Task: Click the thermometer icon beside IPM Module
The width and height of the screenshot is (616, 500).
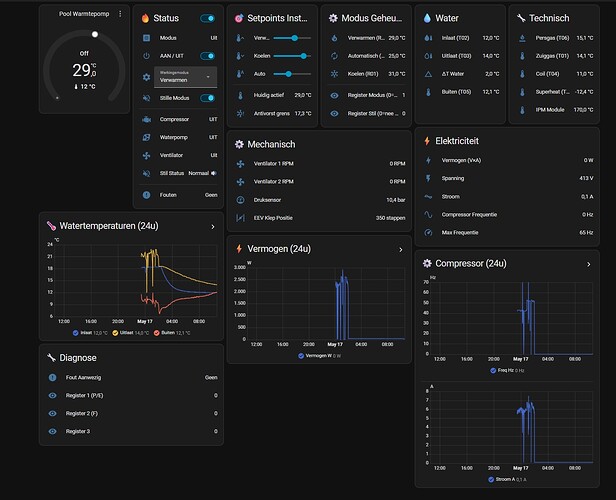Action: (x=522, y=110)
